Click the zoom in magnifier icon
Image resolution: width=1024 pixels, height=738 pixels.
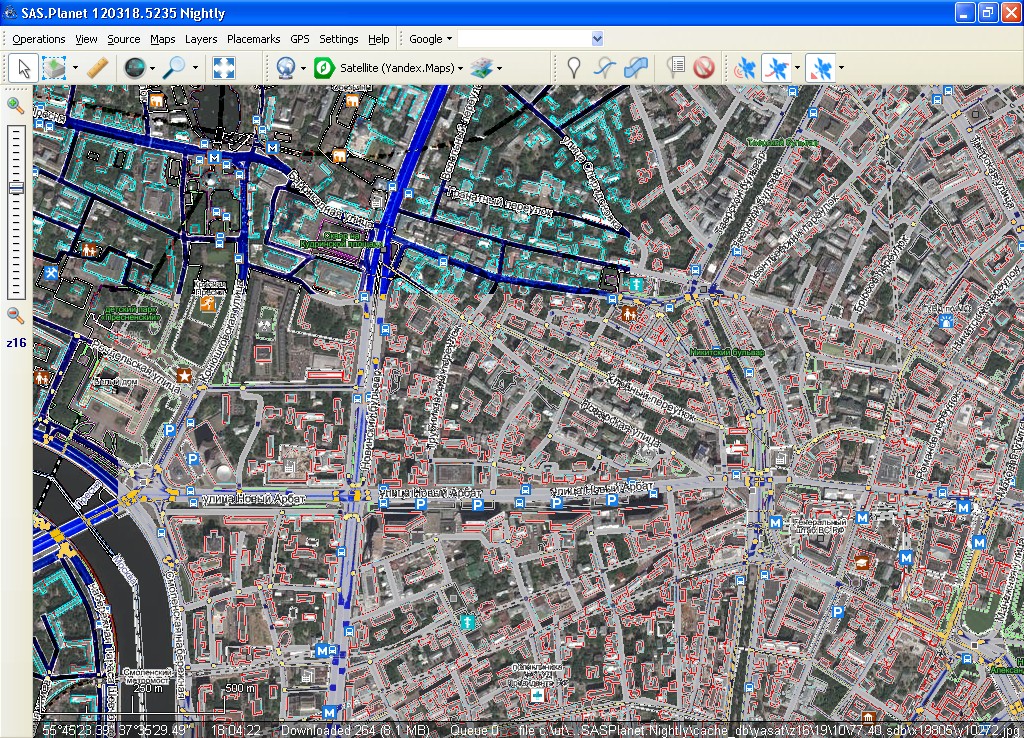click(x=15, y=105)
